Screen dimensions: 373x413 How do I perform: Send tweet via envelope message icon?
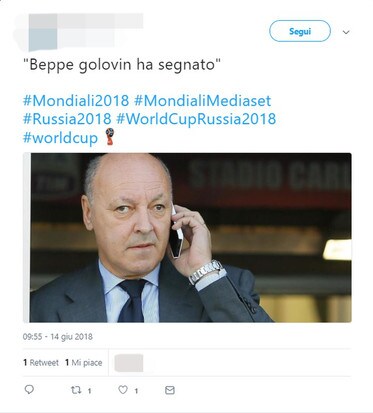click(x=170, y=390)
